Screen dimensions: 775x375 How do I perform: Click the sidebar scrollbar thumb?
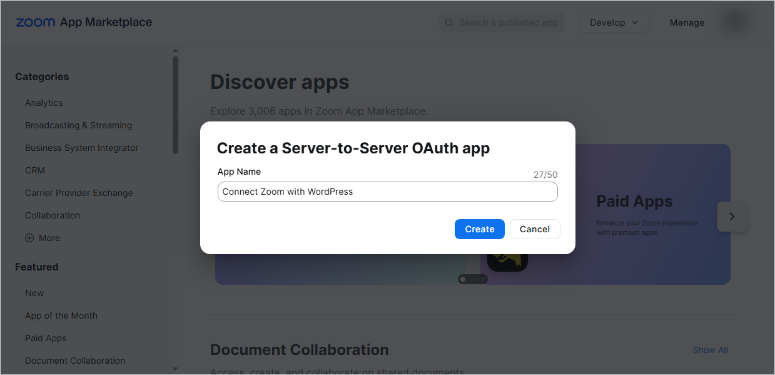[x=175, y=105]
